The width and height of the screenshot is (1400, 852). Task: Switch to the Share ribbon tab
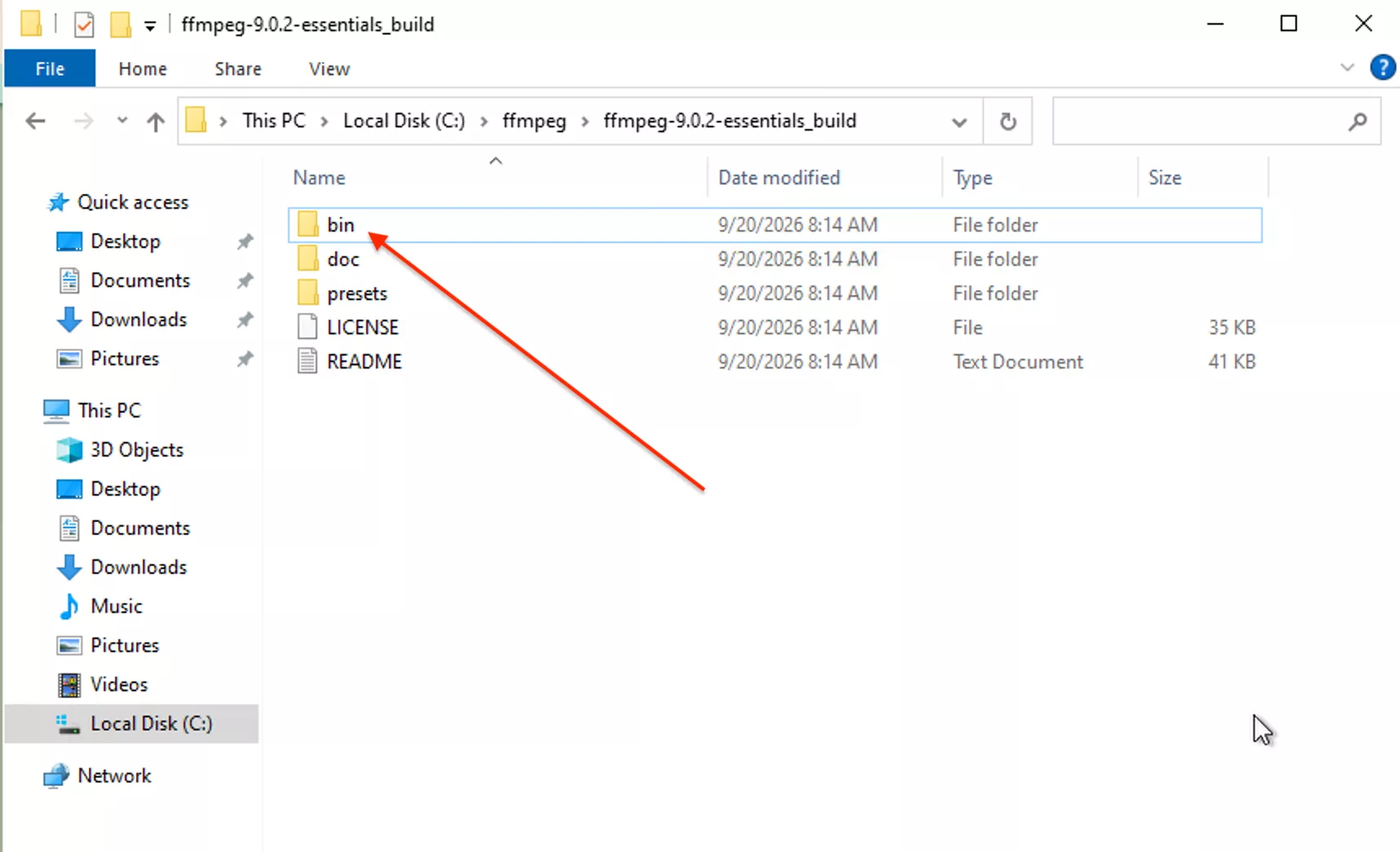(x=238, y=68)
